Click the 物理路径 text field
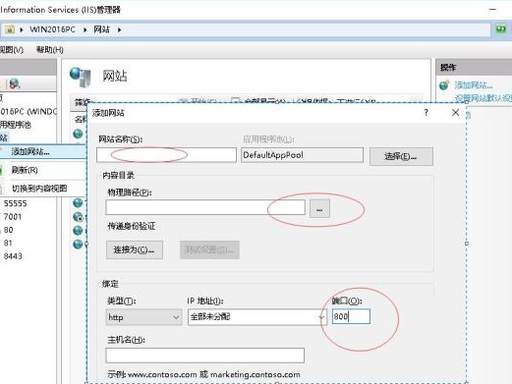 click(x=205, y=207)
